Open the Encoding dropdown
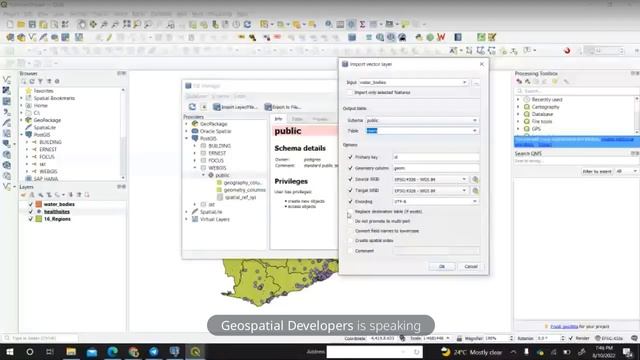Image resolution: width=640 pixels, height=360 pixels. click(x=436, y=202)
